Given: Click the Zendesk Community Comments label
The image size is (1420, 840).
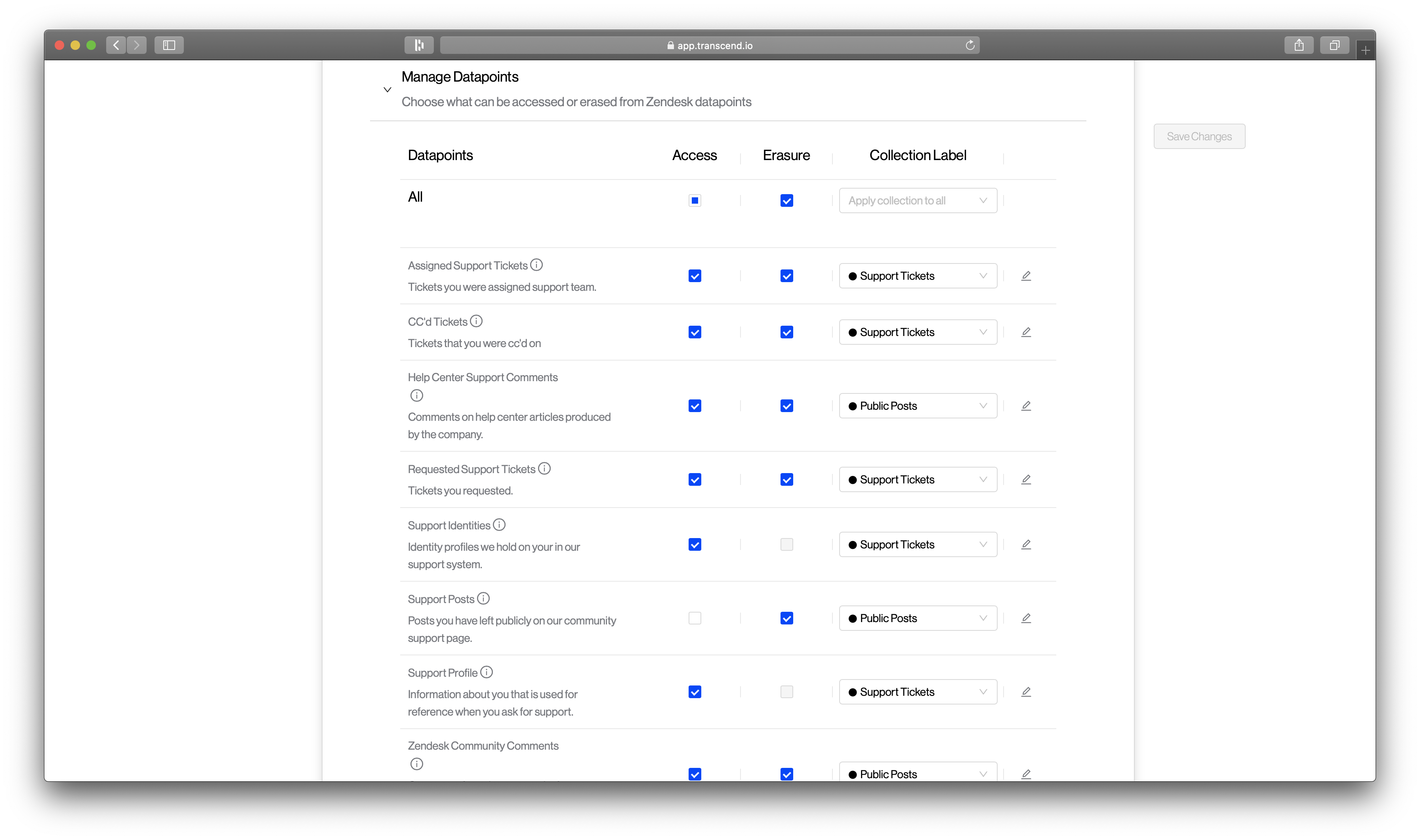Looking at the screenshot, I should click(483, 745).
